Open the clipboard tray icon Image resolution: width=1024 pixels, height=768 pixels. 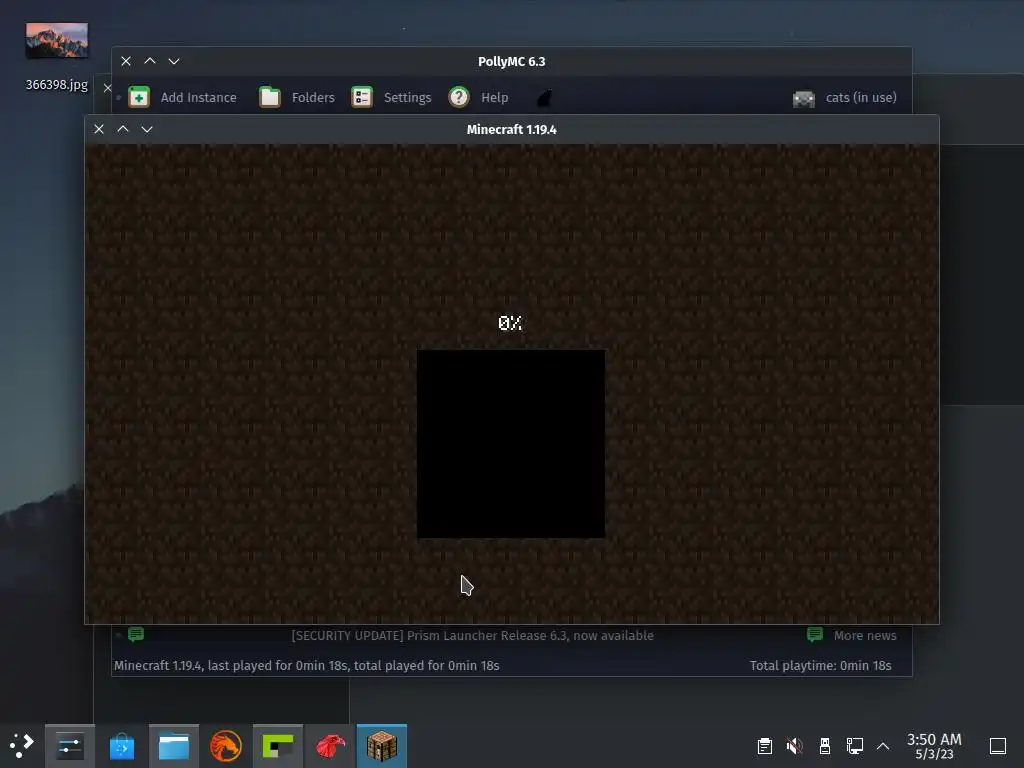click(x=765, y=746)
